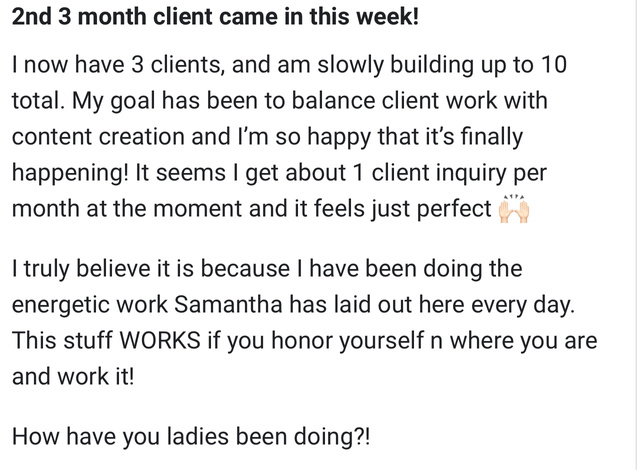
Task: Click the name Samantha in the post
Action: [228, 304]
